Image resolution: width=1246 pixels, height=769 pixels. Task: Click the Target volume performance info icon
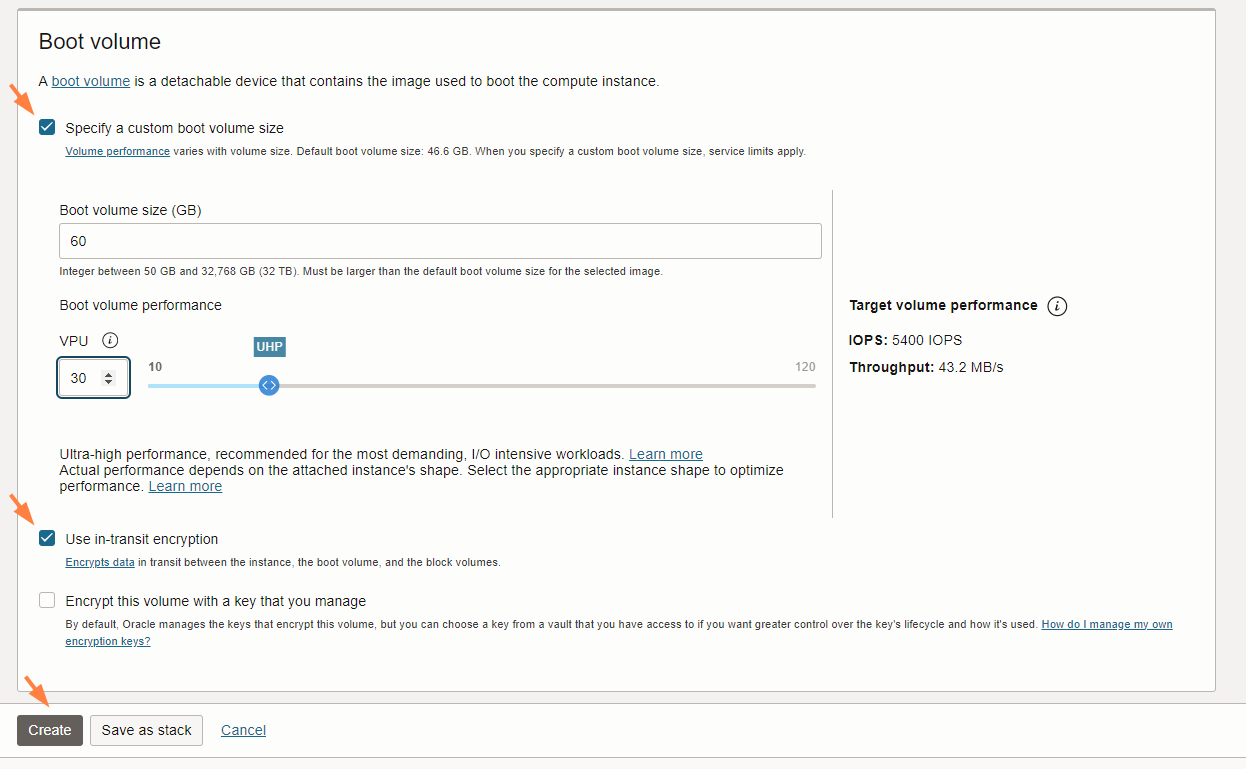point(1057,306)
